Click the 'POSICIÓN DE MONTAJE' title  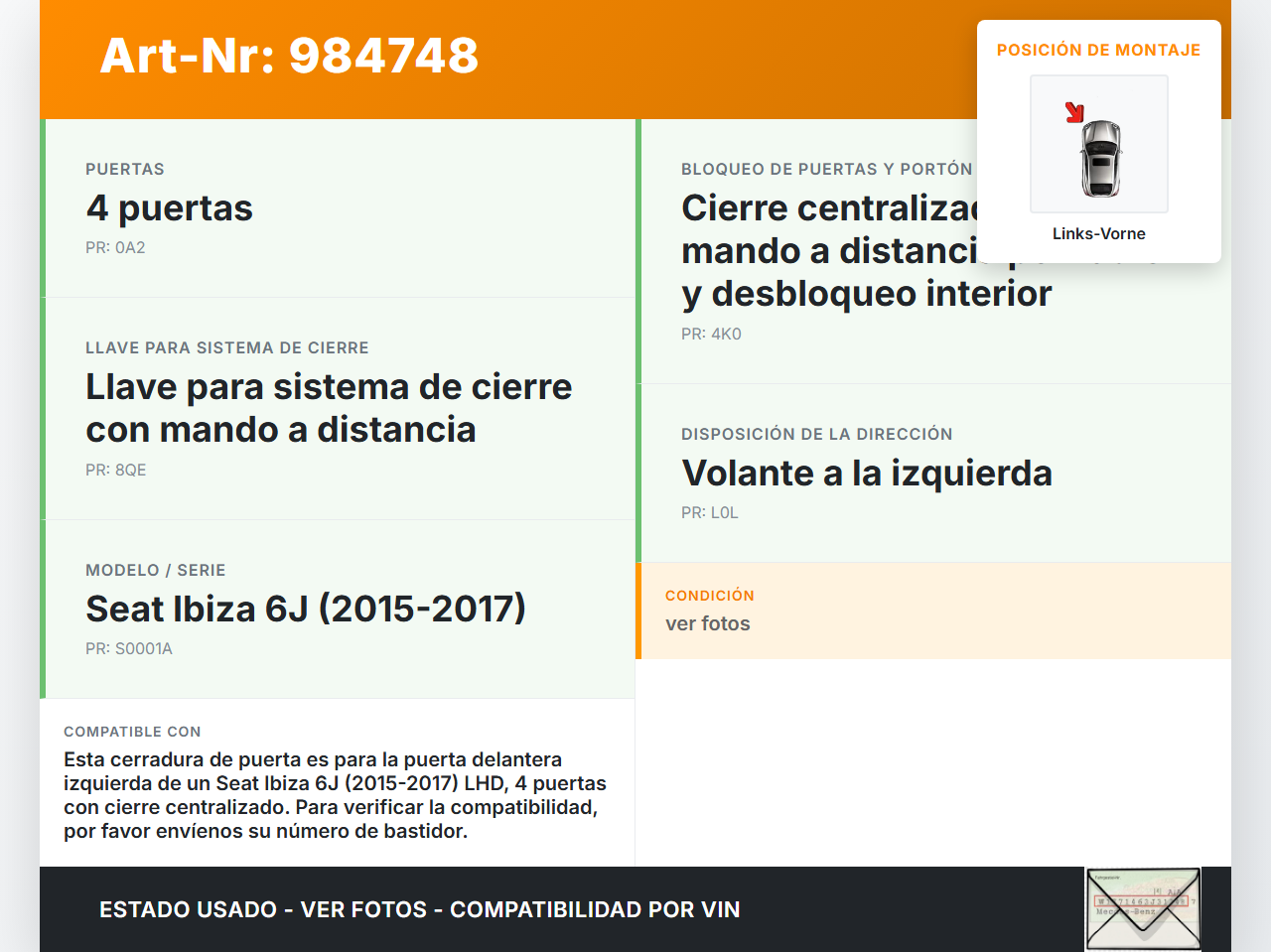[1099, 50]
